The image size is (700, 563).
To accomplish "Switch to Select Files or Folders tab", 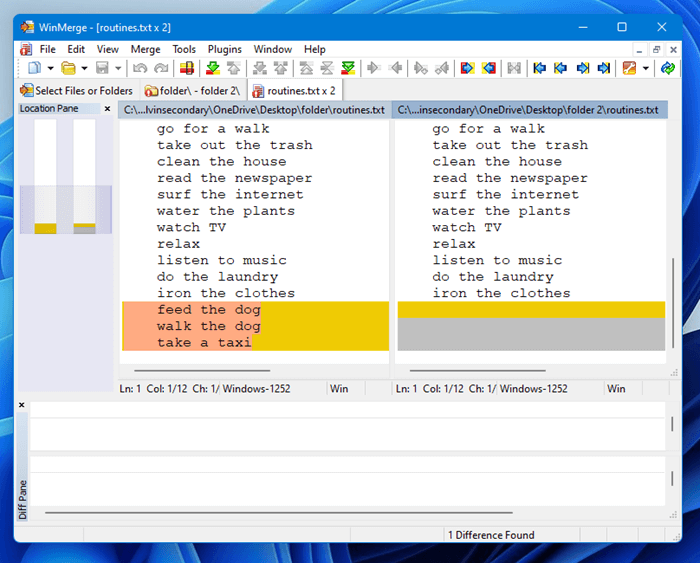I will pyautogui.click(x=76, y=90).
